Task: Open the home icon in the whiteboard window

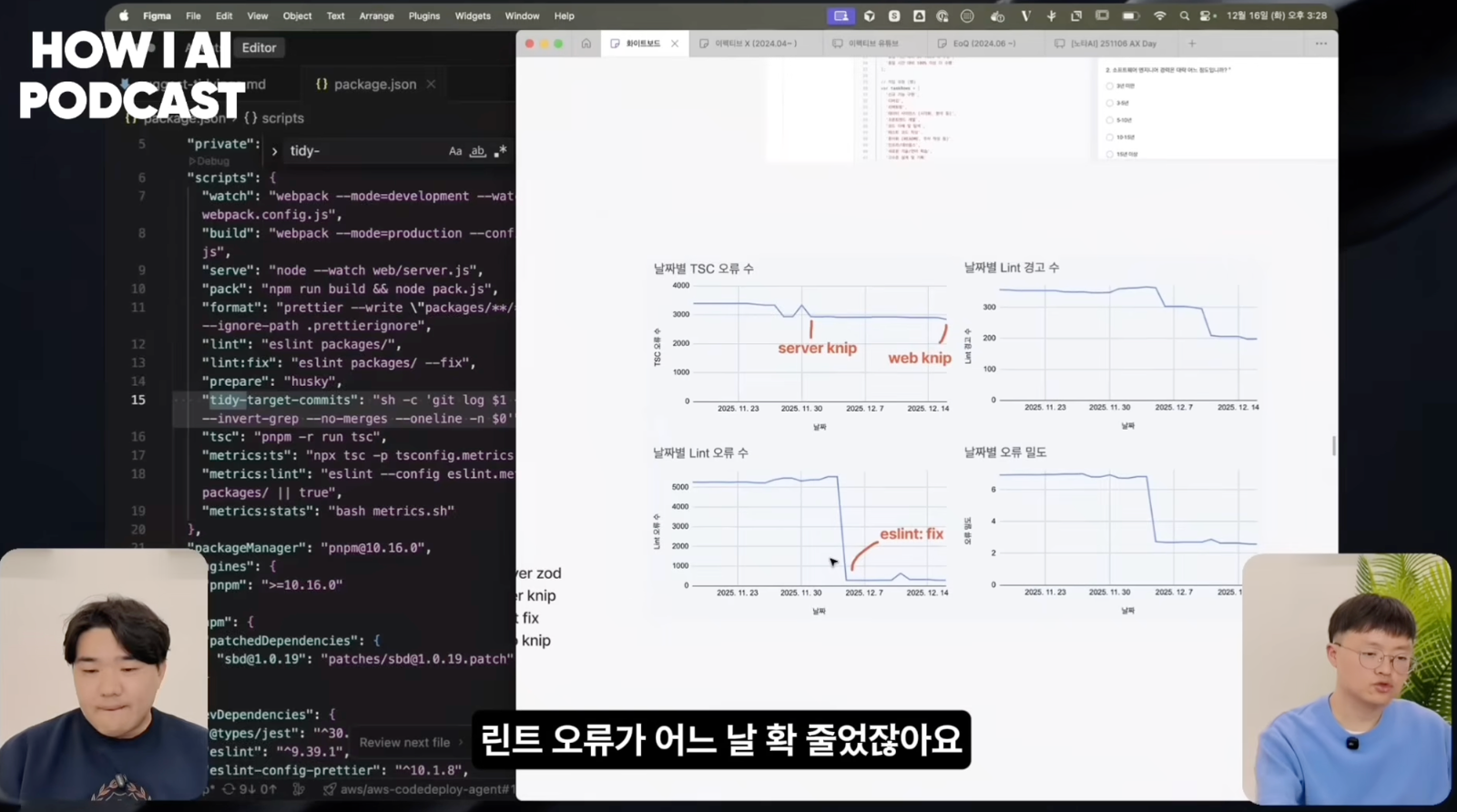Action: point(586,43)
